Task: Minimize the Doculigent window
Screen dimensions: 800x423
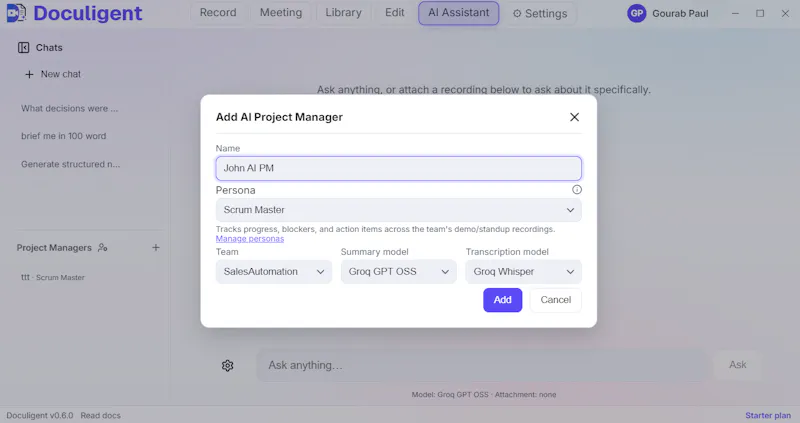Action: coord(735,13)
